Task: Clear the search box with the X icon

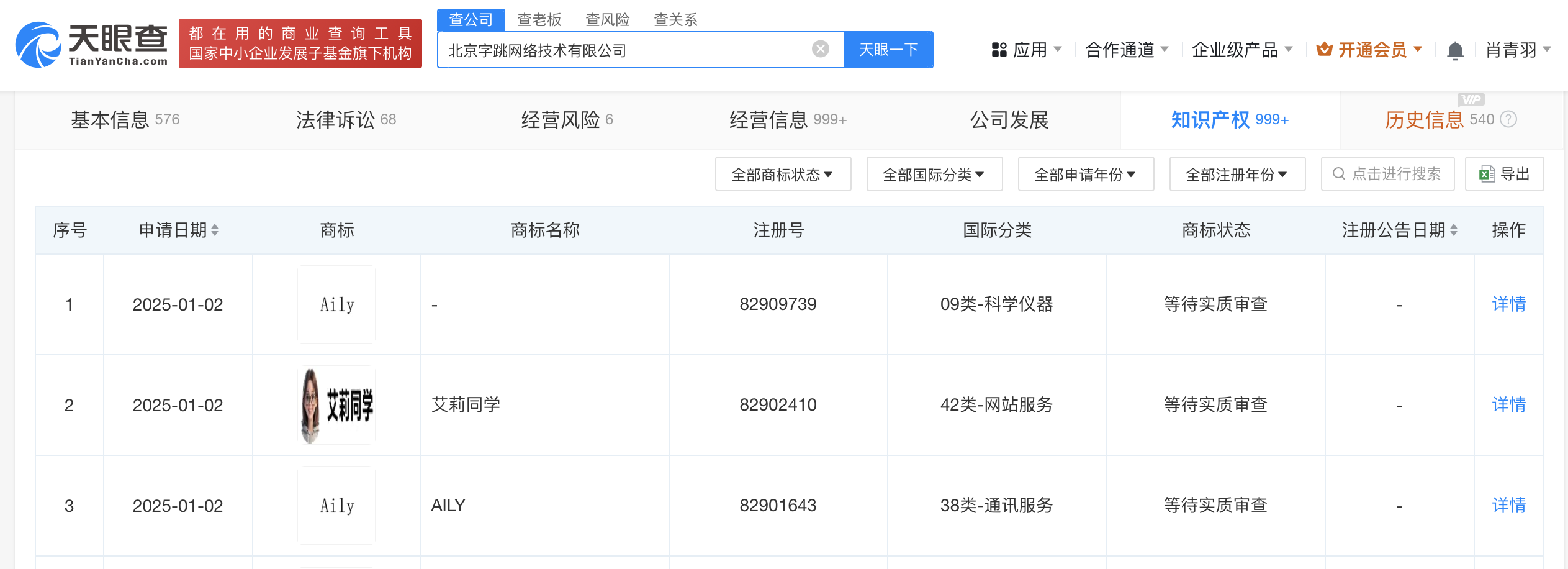Action: (821, 48)
